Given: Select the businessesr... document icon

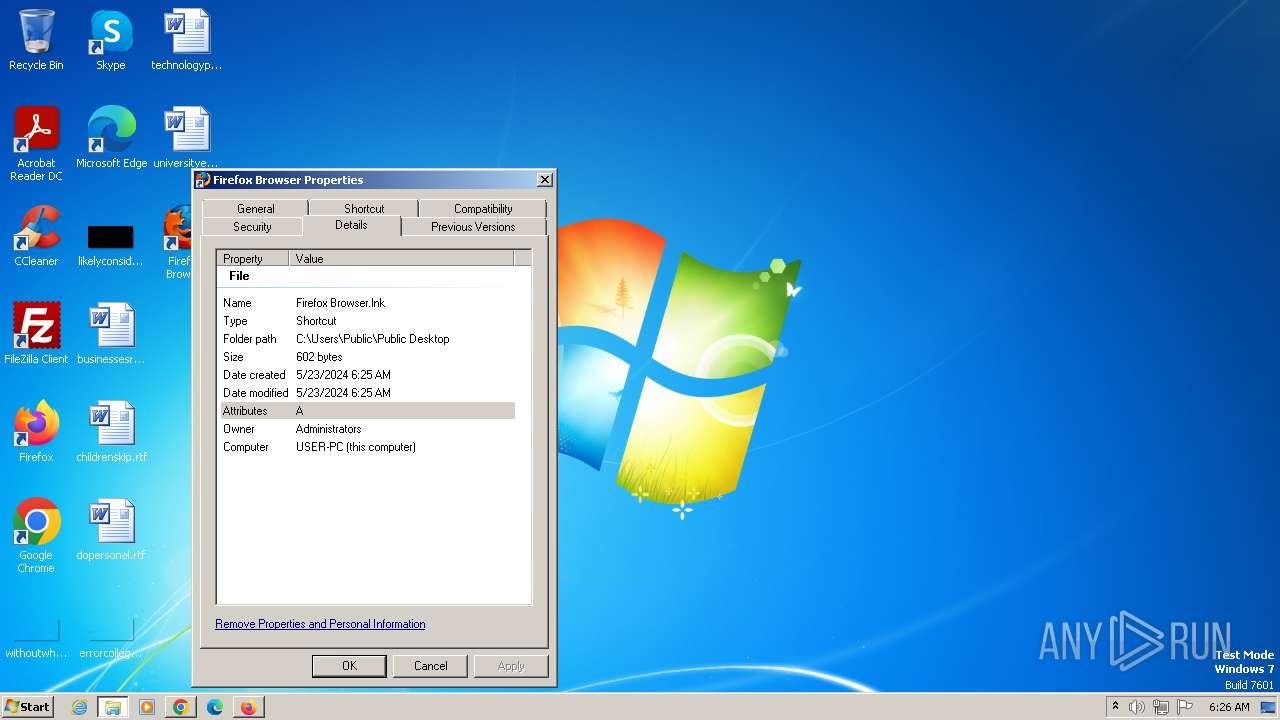Looking at the screenshot, I should click(x=111, y=333).
